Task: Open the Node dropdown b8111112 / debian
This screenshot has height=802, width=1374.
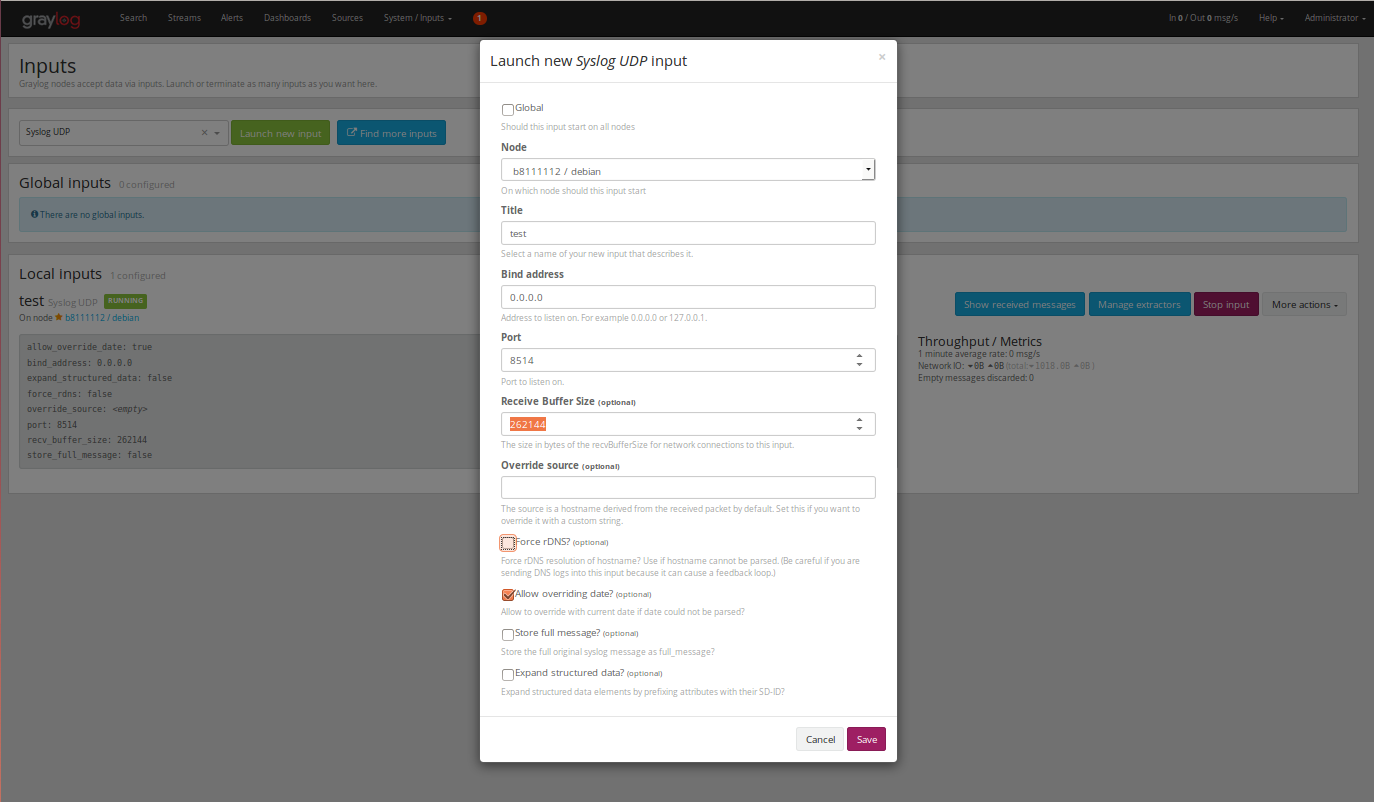Action: tap(688, 170)
